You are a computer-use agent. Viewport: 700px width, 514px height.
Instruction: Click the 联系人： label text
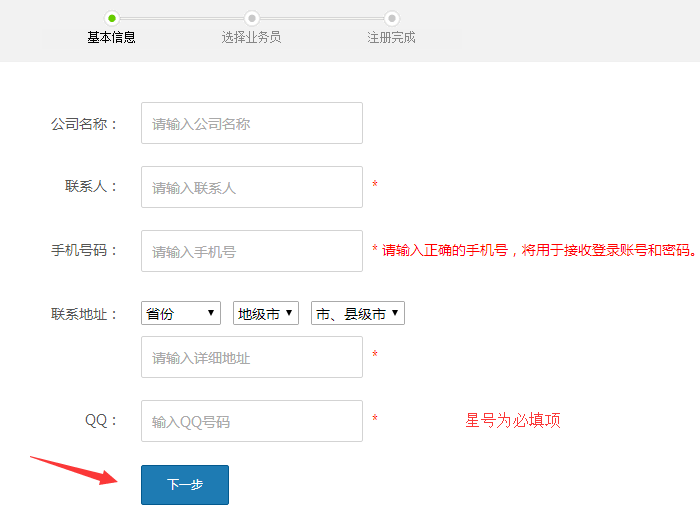tap(91, 186)
